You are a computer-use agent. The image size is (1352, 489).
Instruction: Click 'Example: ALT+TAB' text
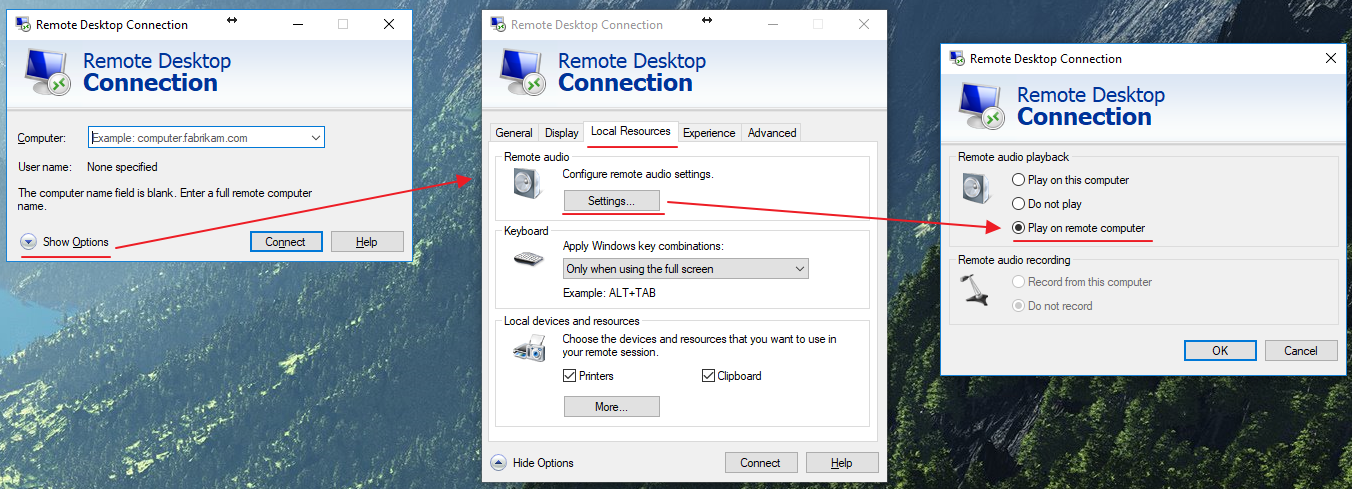coord(609,293)
